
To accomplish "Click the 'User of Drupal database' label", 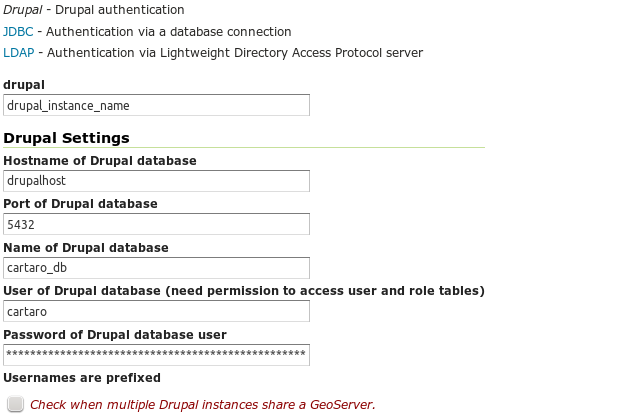I will point(244,291).
